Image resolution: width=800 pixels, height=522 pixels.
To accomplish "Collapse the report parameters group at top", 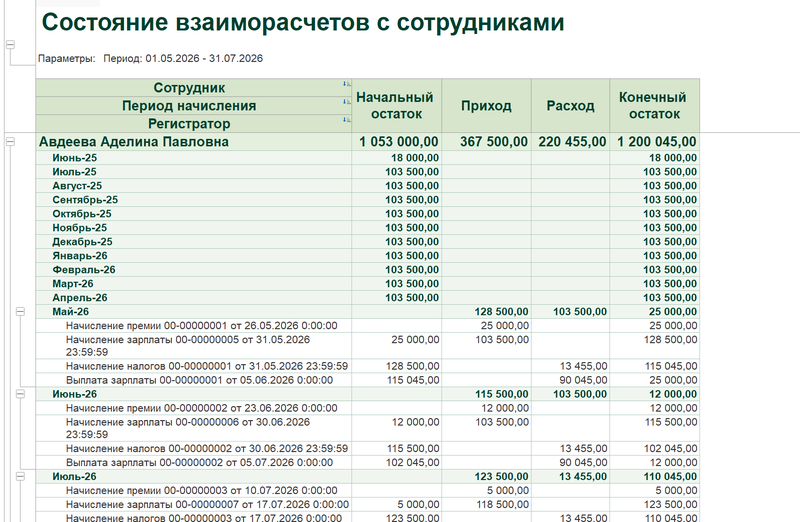I will click(x=10, y=45).
